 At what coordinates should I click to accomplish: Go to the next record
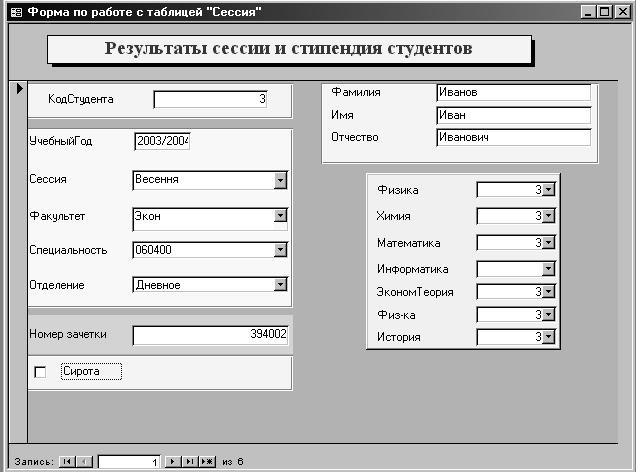pyautogui.click(x=172, y=461)
